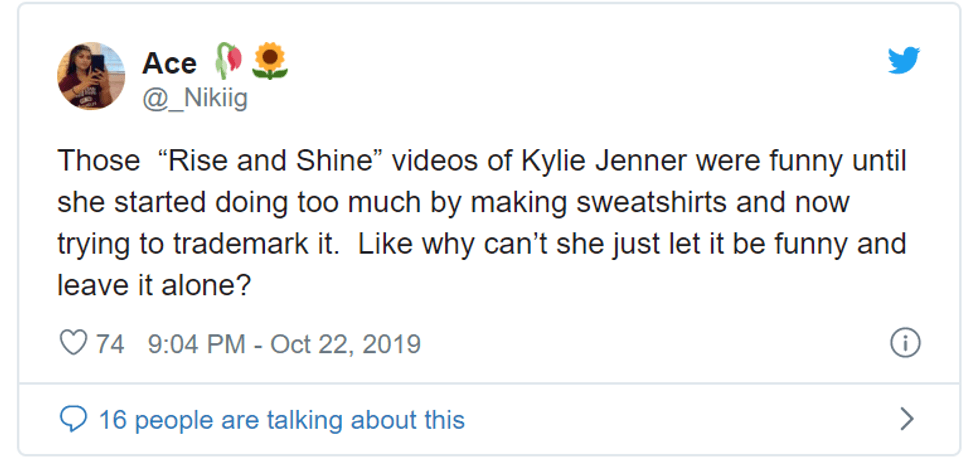Open "16 people are talking about this"

point(281,420)
